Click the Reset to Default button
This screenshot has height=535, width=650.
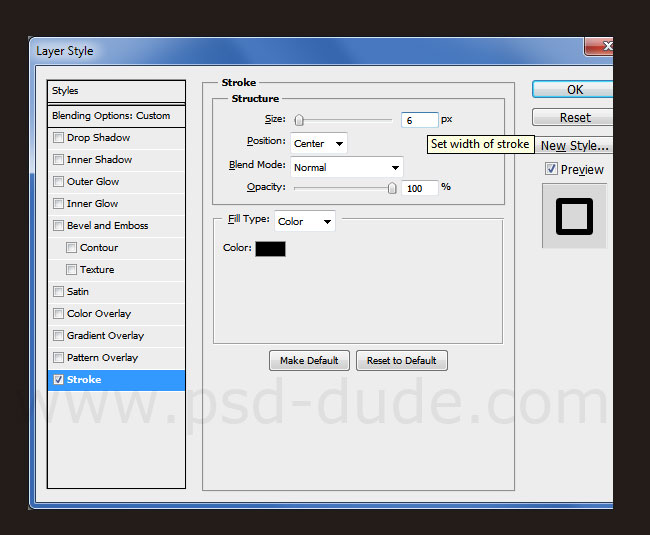pos(401,360)
